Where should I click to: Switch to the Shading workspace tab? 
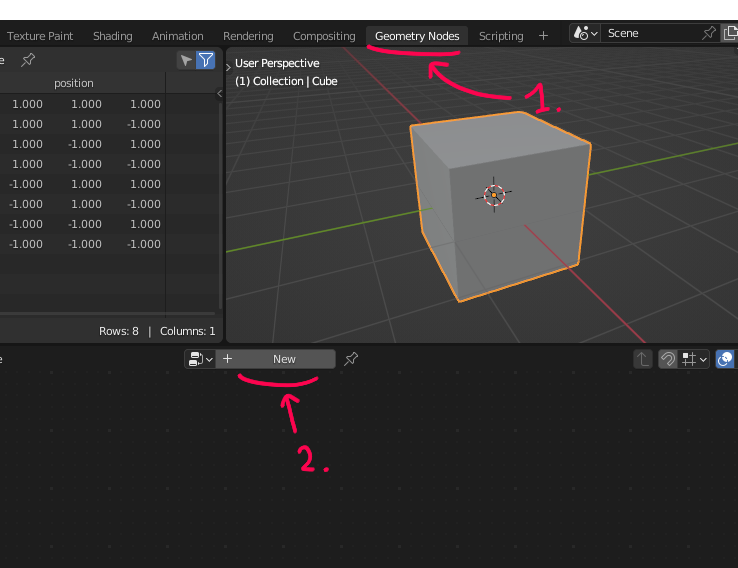coord(112,36)
